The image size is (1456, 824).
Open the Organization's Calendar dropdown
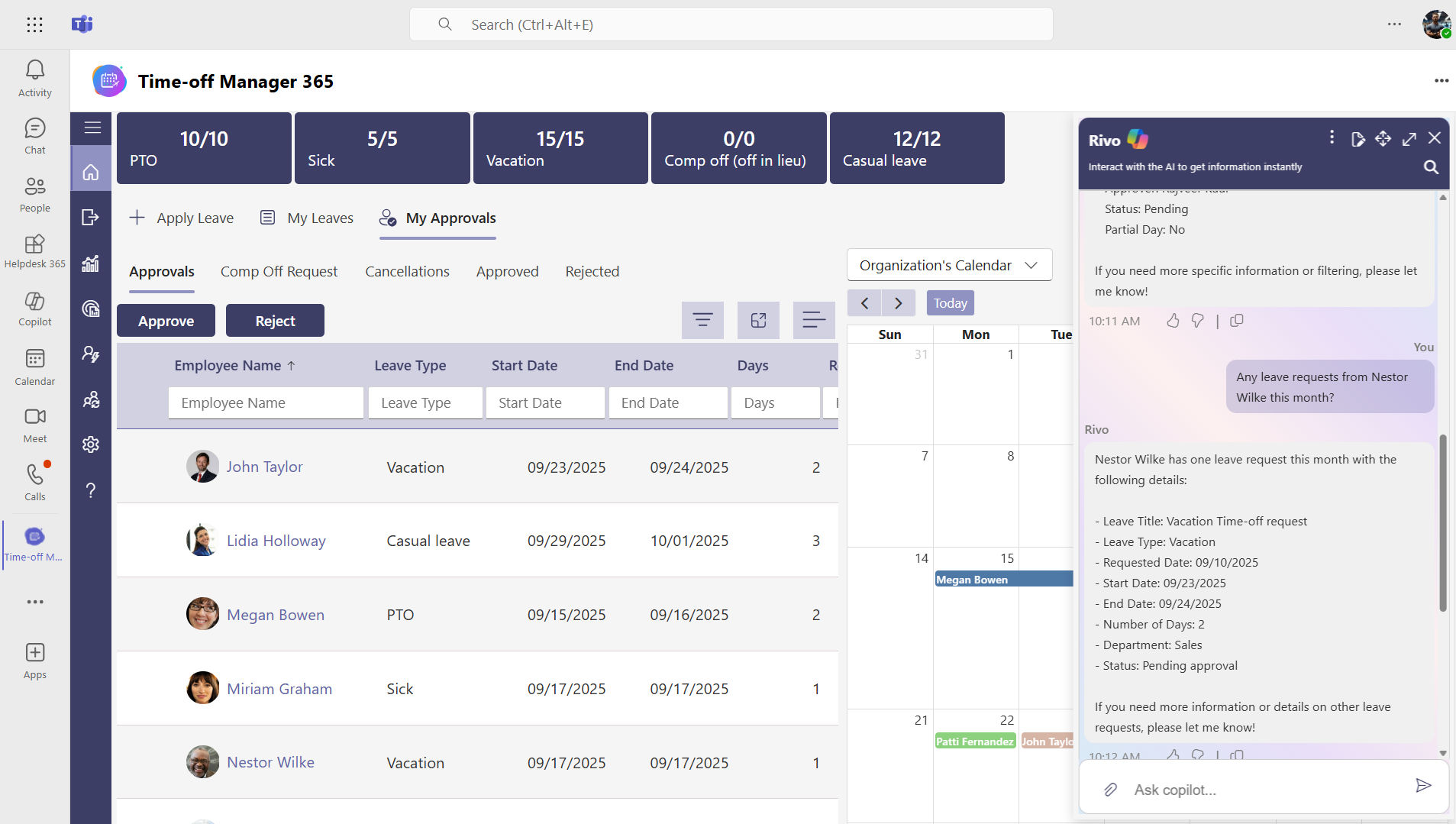click(948, 265)
